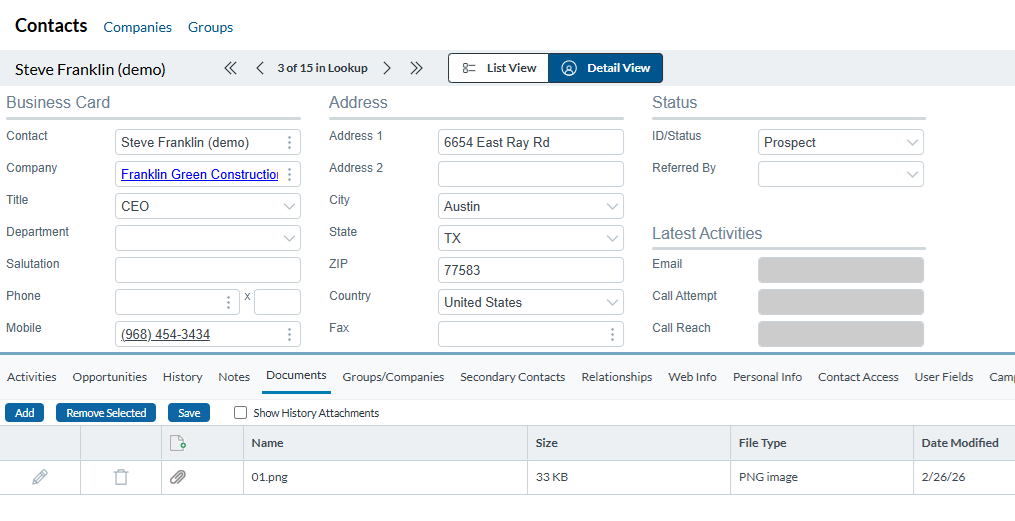Viewport: 1015px width, 521px height.
Task: Edit the 01.png document with pencil icon
Action: (40, 477)
